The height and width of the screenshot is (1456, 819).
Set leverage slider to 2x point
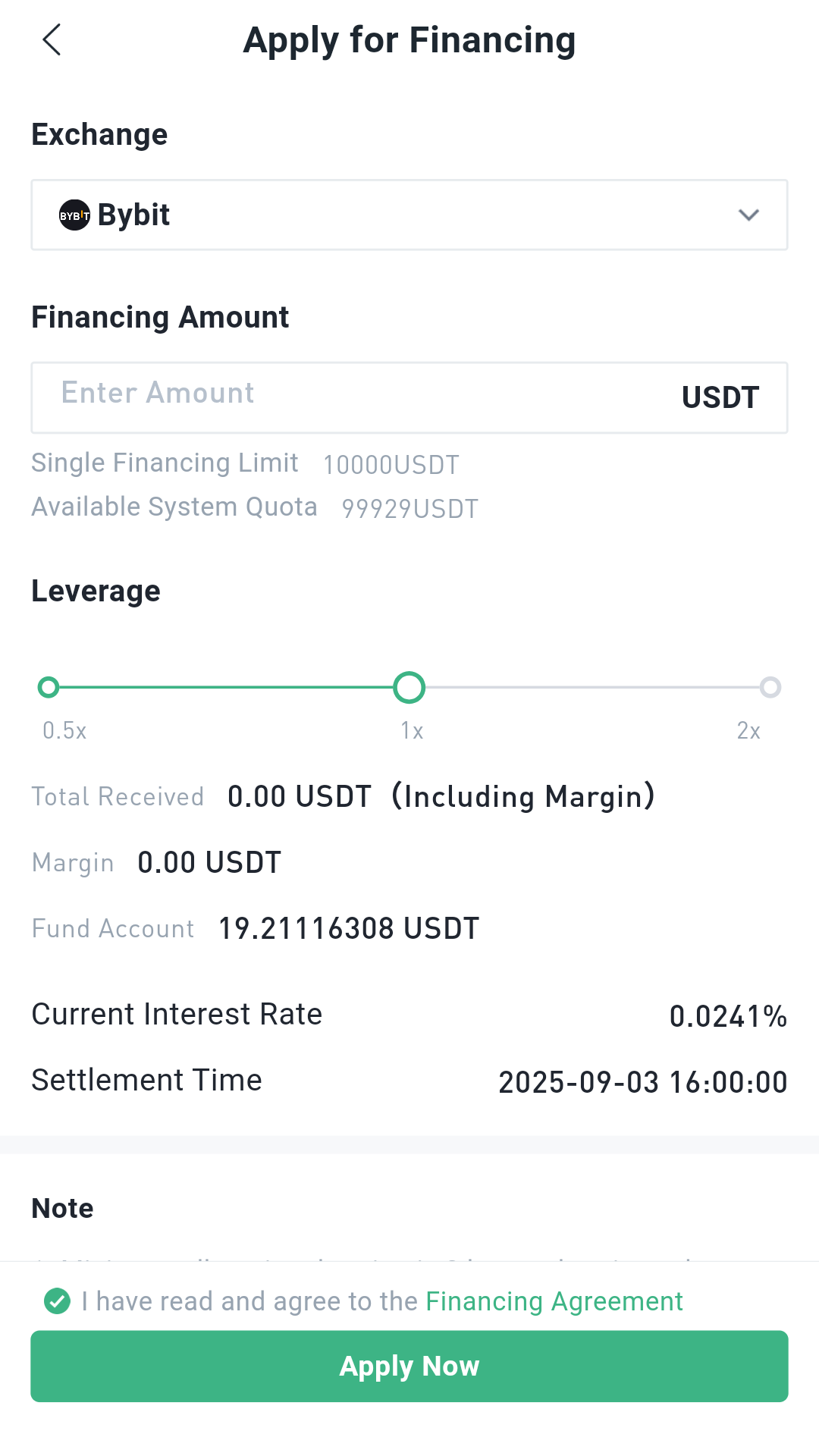click(770, 687)
